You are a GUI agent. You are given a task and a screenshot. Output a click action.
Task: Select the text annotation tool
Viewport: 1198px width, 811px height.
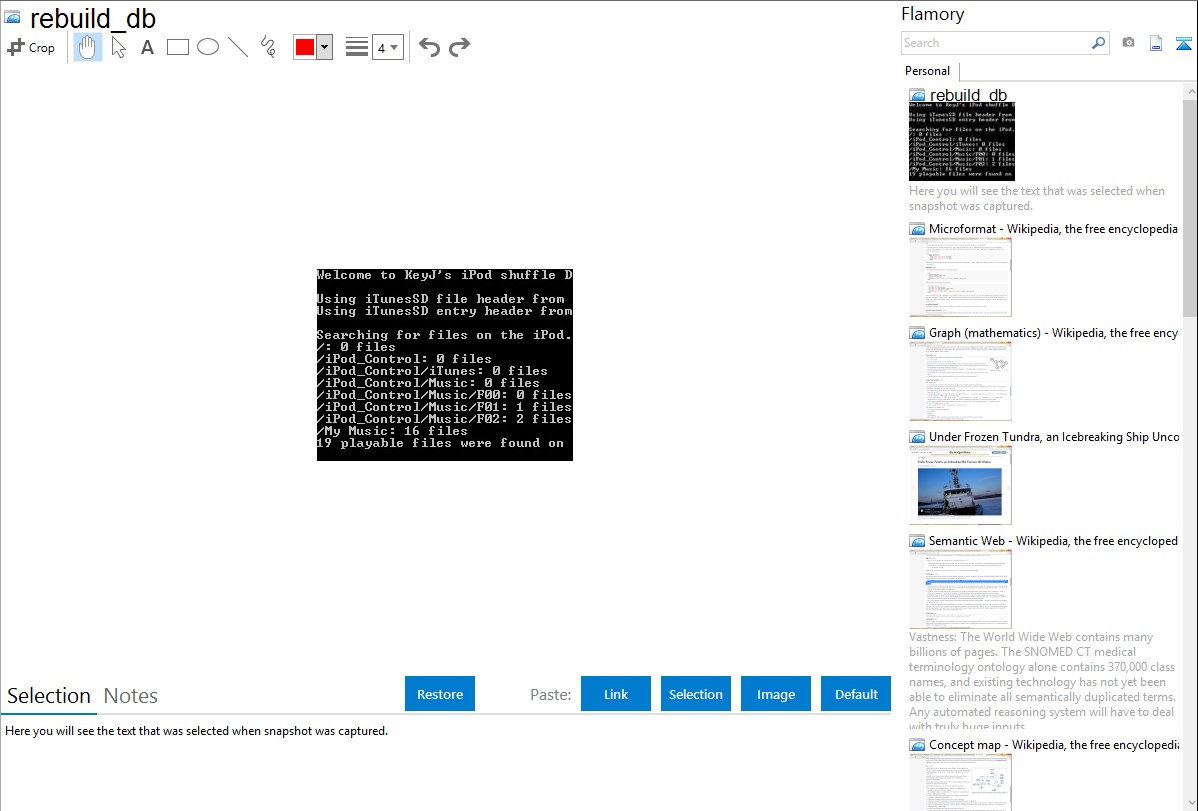[147, 47]
